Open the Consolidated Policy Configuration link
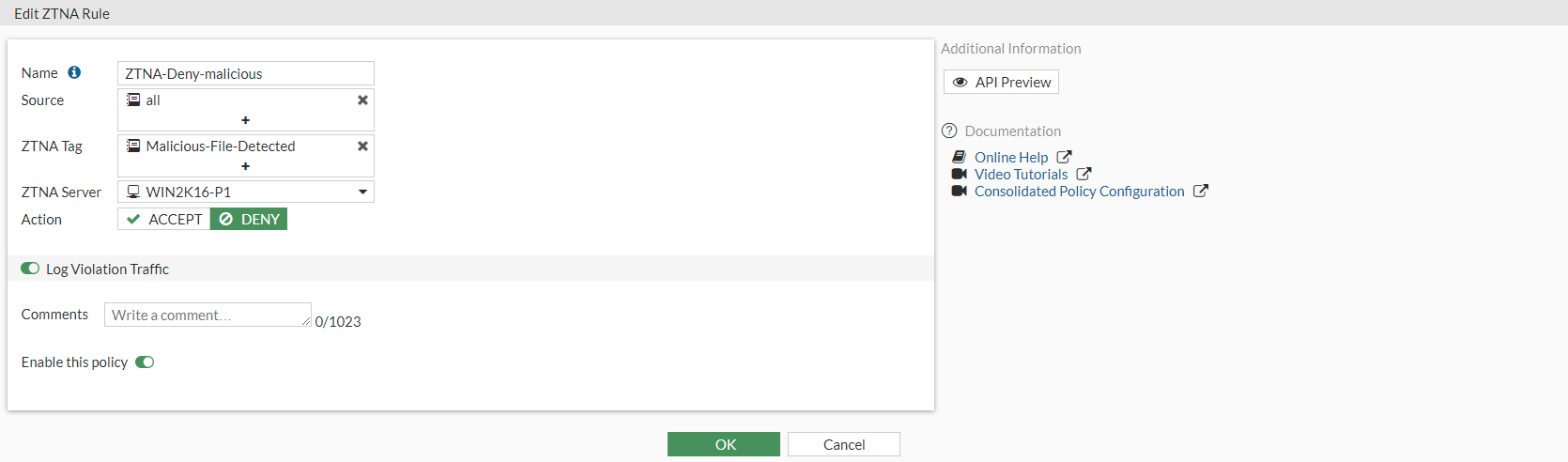1568x462 pixels. 1079,191
